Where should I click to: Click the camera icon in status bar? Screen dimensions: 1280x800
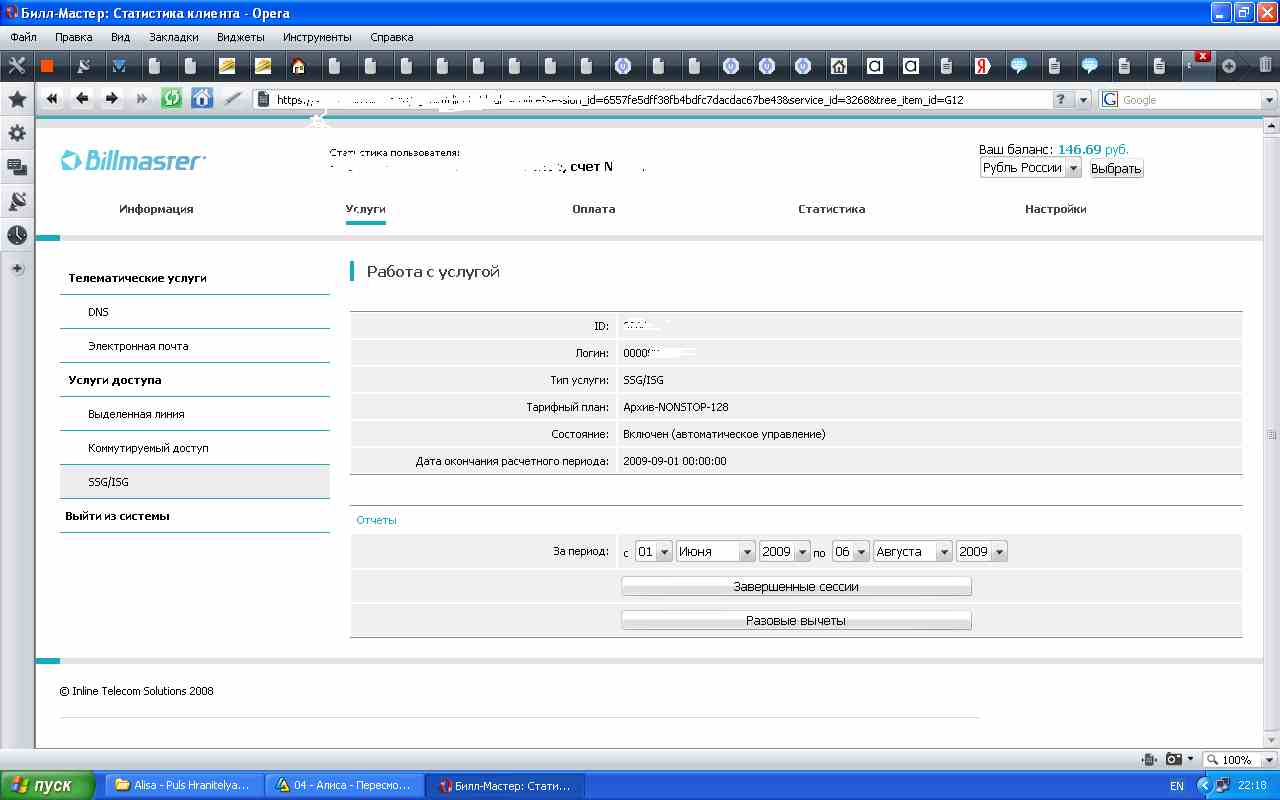tap(1174, 759)
